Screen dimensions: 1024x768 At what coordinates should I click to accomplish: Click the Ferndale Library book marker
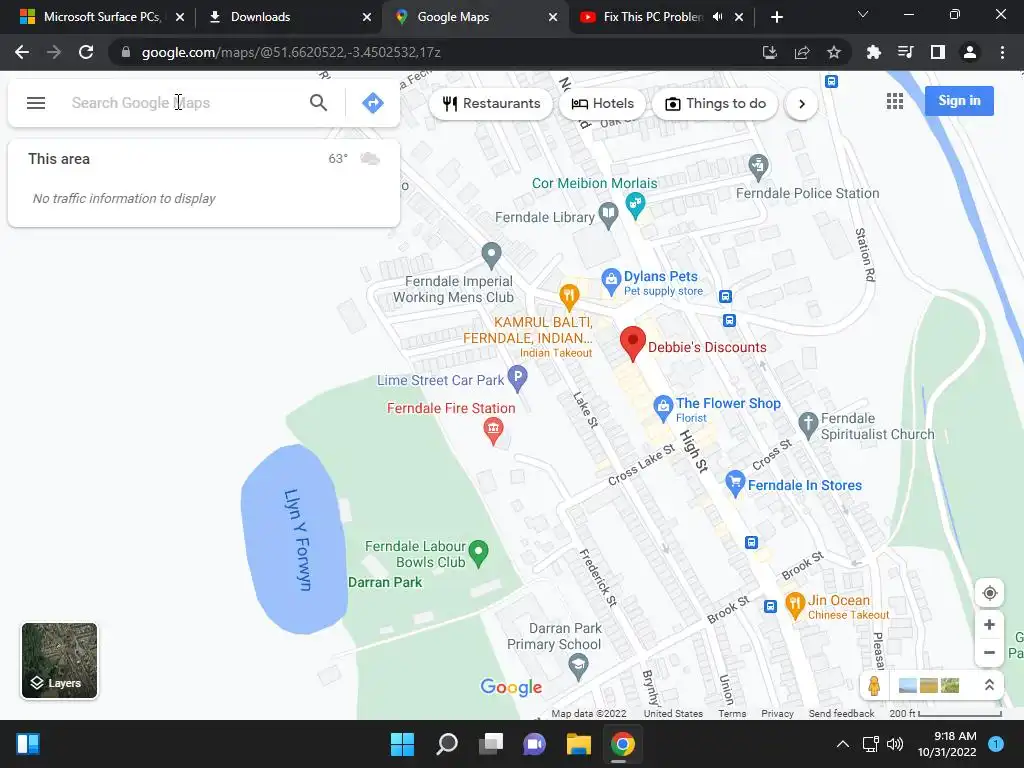tap(608, 216)
